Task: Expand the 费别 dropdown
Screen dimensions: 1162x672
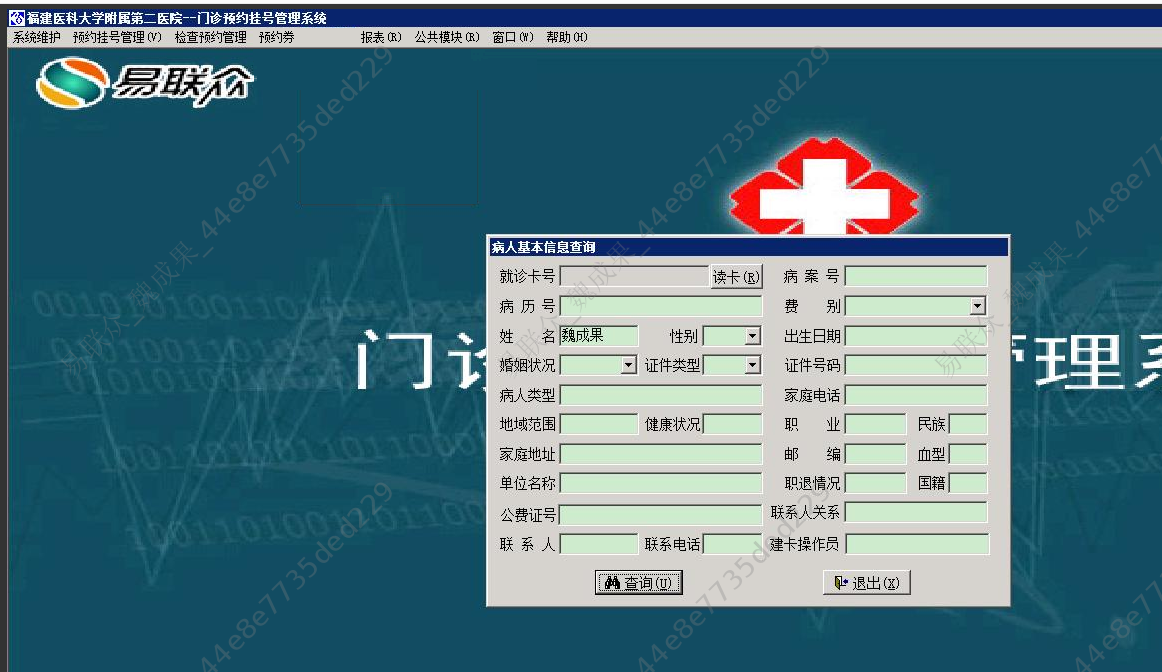Action: pos(978,306)
